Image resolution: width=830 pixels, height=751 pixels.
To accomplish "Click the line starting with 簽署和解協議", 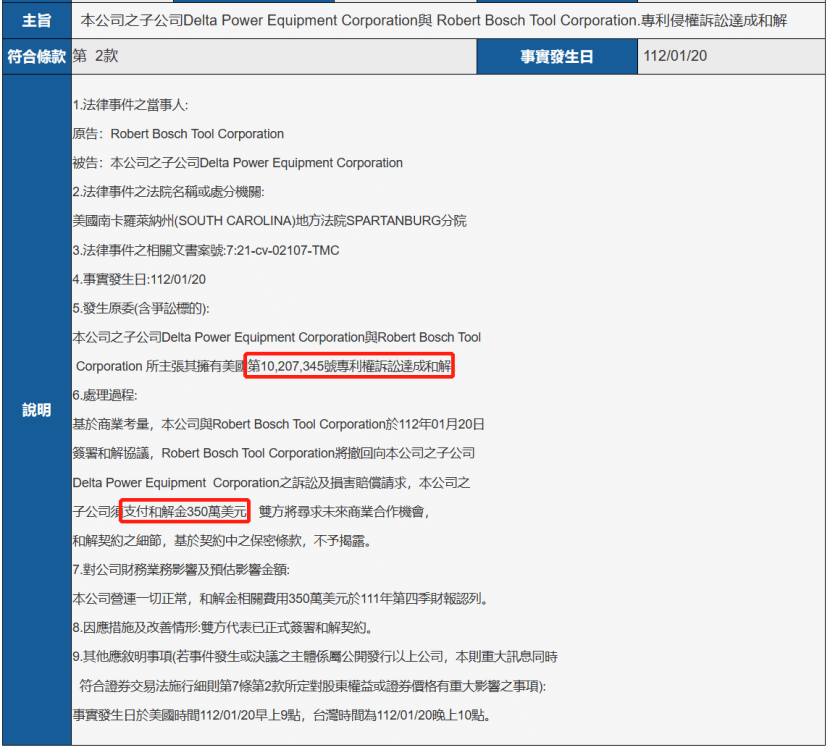I will [x=274, y=453].
